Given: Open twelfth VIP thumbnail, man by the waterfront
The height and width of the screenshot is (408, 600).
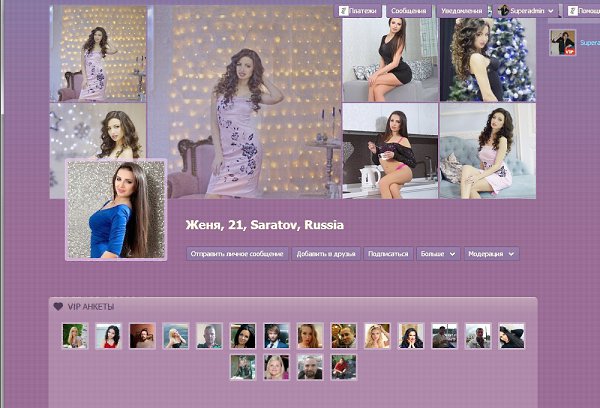Looking at the screenshot, I should click(444, 336).
